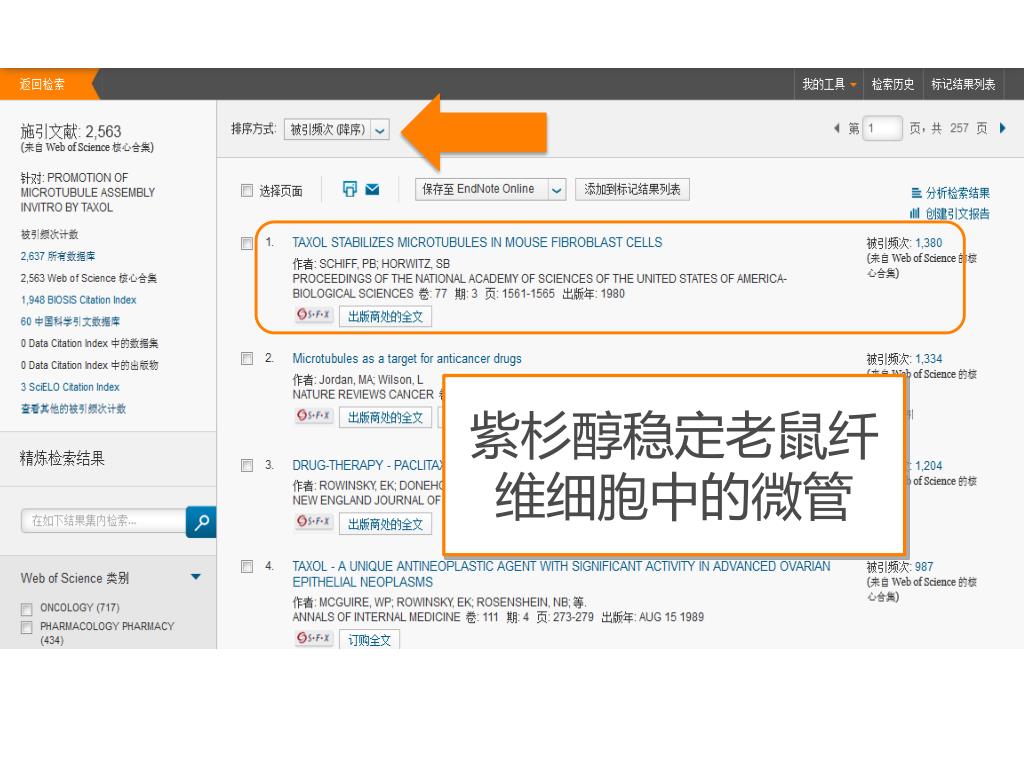
Task: Open title Microtubules as a target for anticancer drugs
Action: pyautogui.click(x=407, y=359)
